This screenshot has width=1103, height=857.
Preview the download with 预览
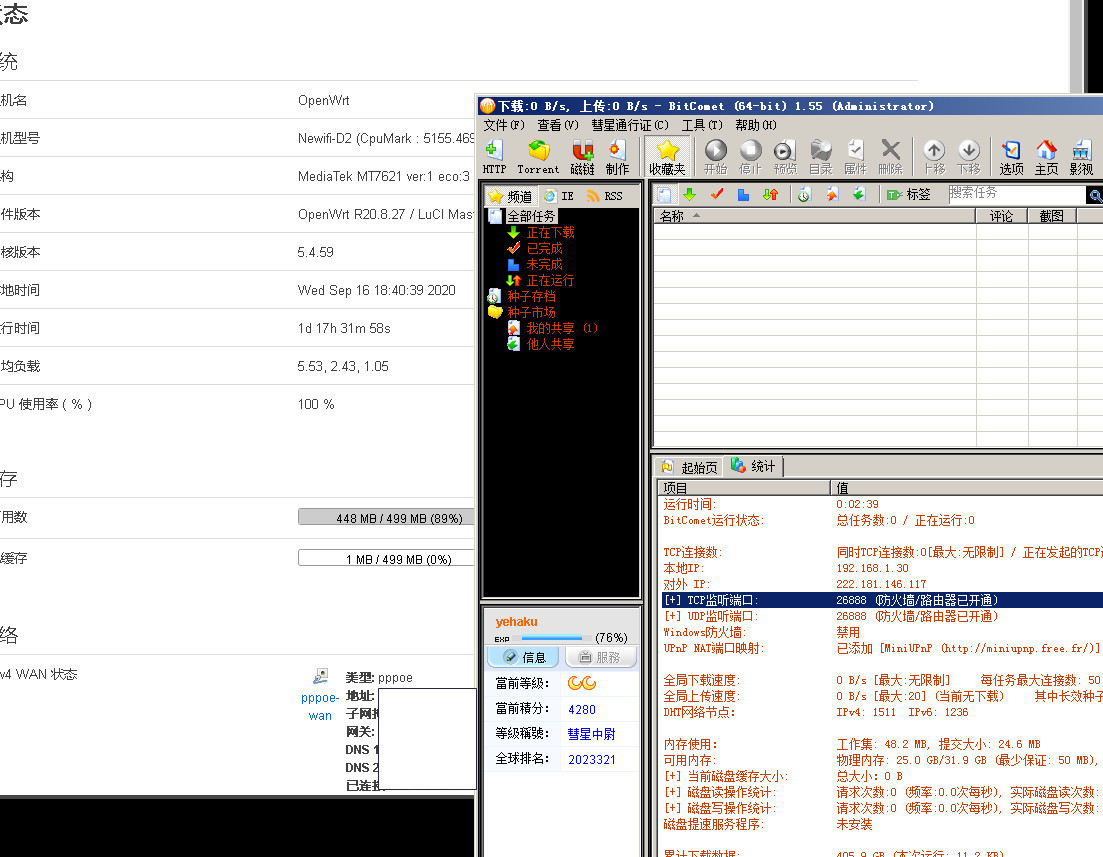(785, 156)
